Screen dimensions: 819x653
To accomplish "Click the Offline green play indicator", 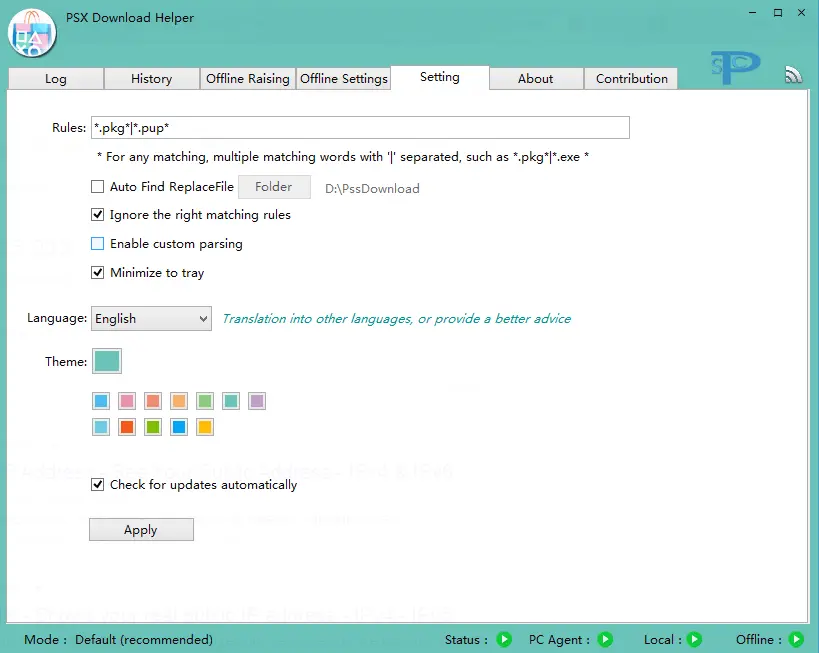I will (x=795, y=639).
